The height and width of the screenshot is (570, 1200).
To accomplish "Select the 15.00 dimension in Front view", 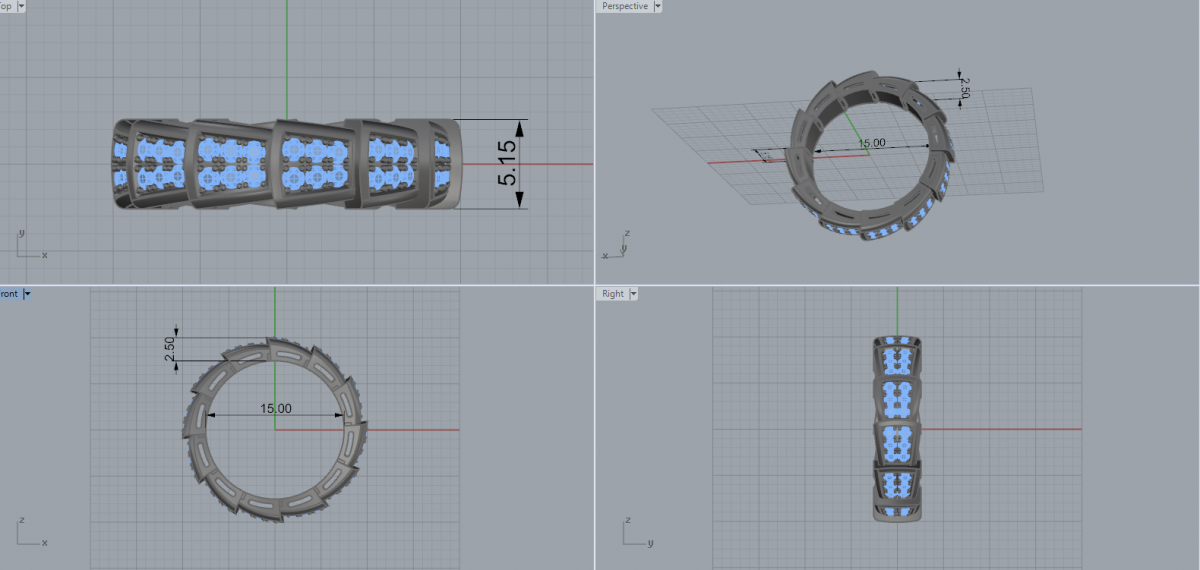I will tap(276, 409).
